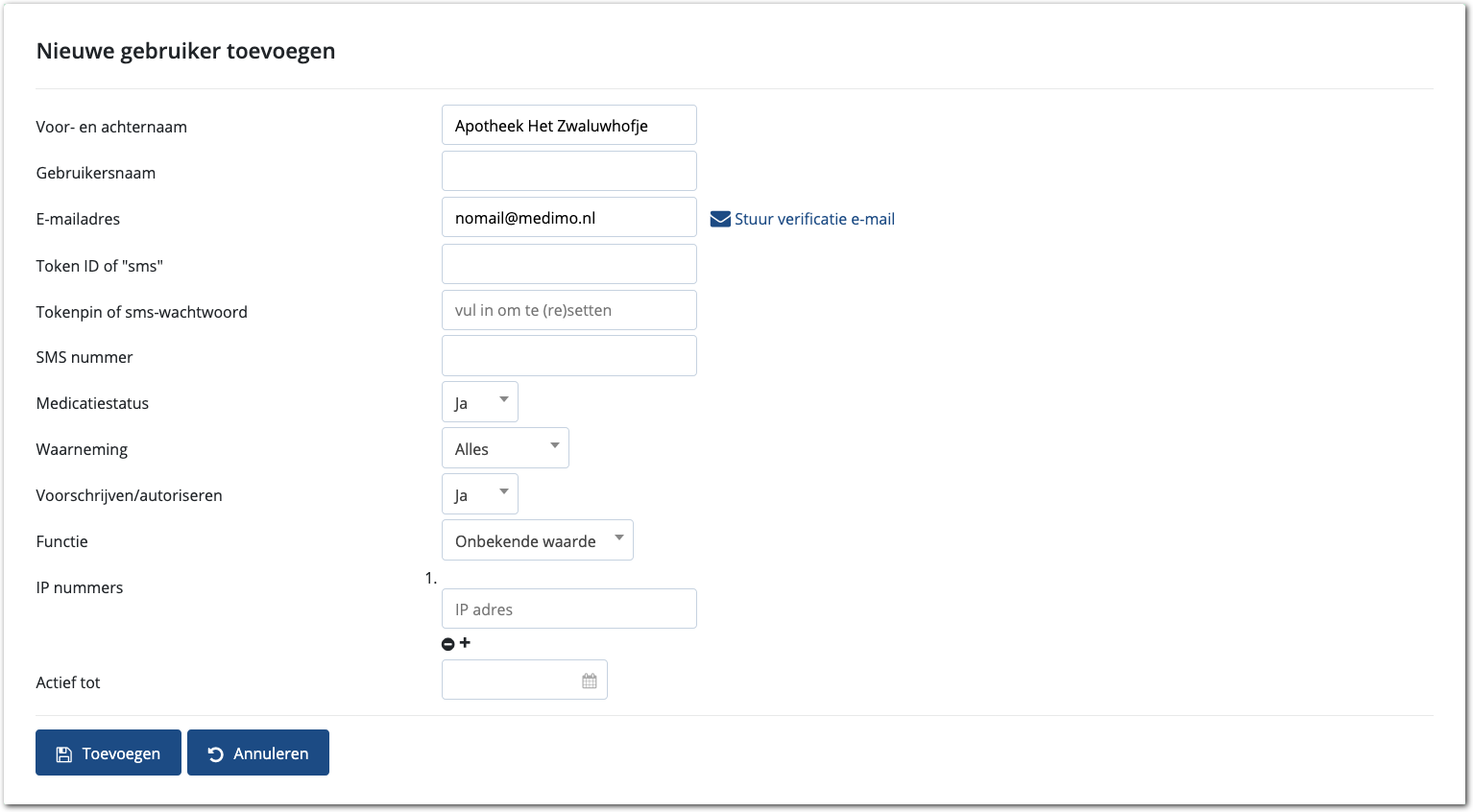This screenshot has height=812, width=1473.
Task: Click the Voor- en achternaam text field
Action: pos(568,126)
